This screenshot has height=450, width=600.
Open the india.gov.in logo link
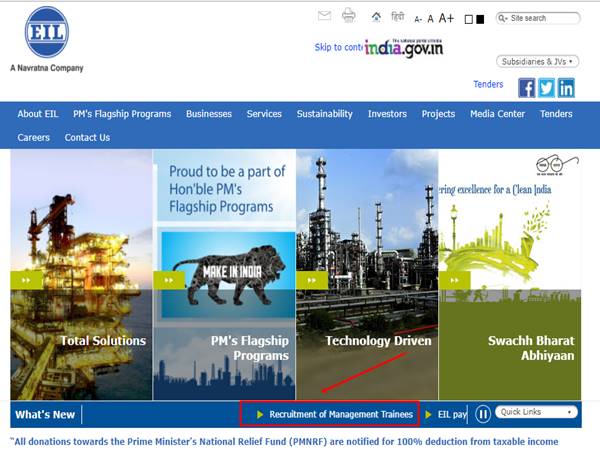404,48
